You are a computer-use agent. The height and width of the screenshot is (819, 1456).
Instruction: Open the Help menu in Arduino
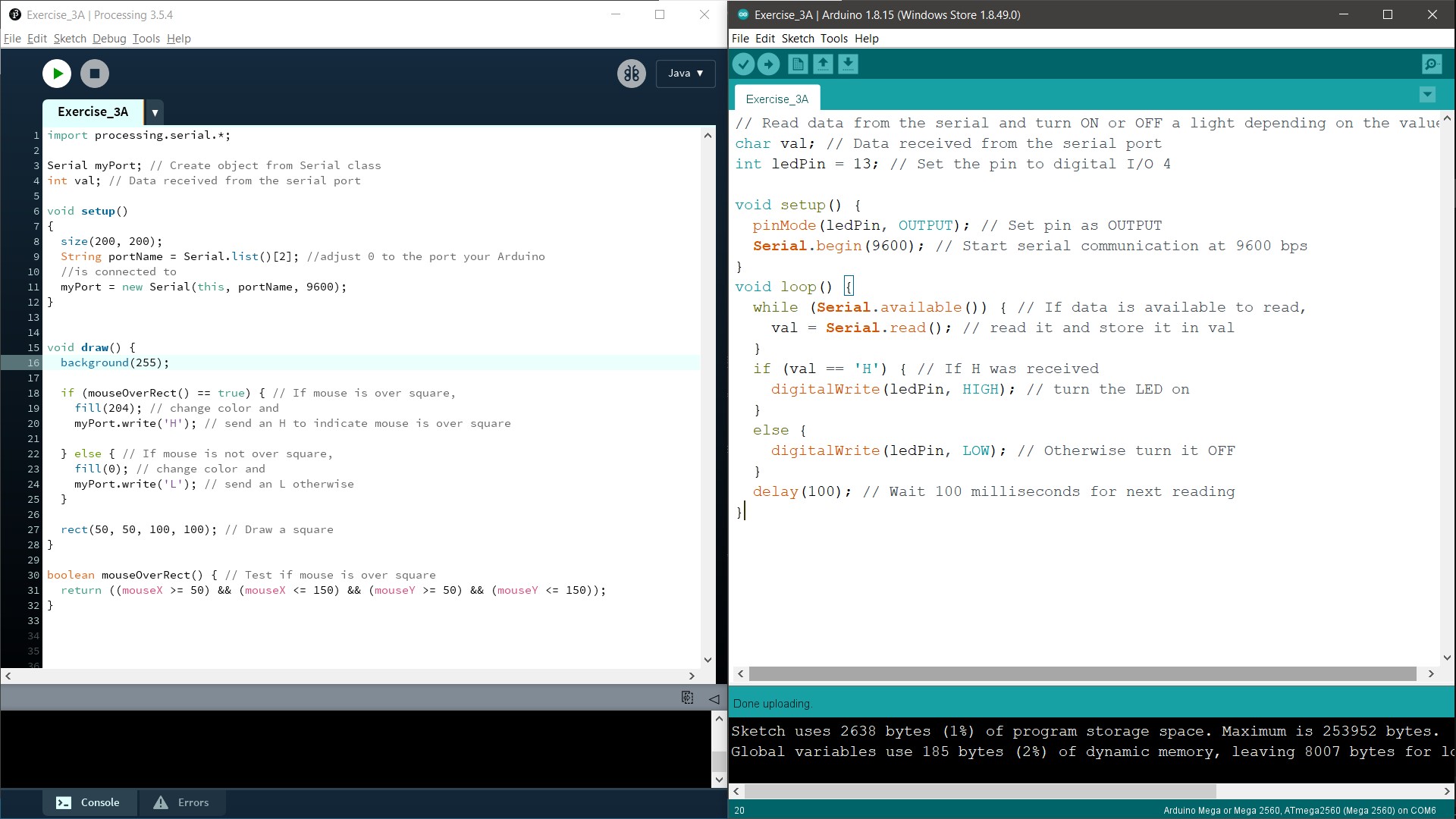(867, 39)
